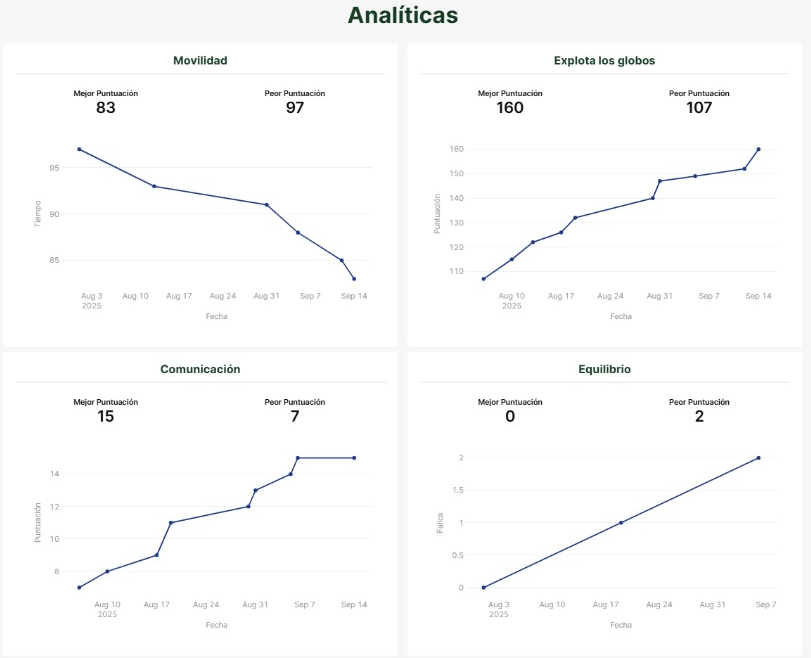Click Peor Puntuación value 2 in Equilibrio
Image resolution: width=811 pixels, height=658 pixels.
(x=699, y=417)
